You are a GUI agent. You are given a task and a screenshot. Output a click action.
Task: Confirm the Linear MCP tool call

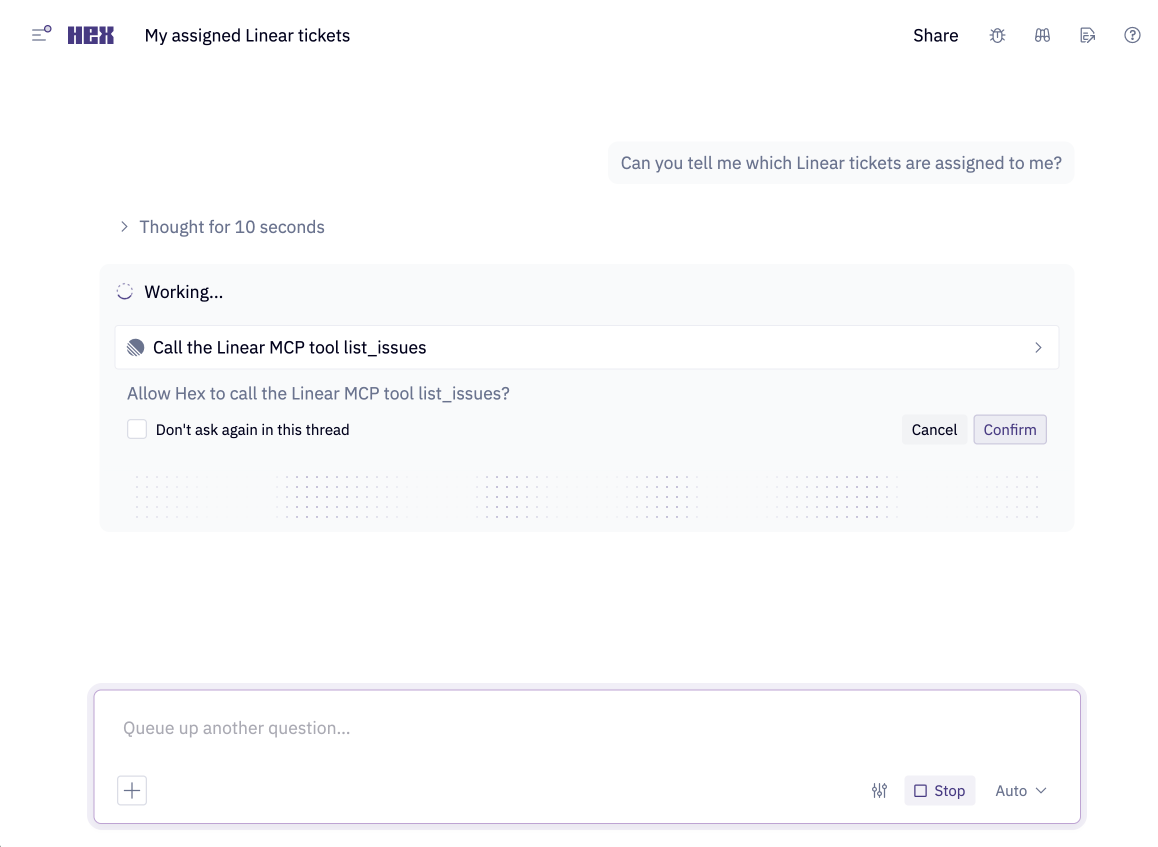click(x=1010, y=430)
